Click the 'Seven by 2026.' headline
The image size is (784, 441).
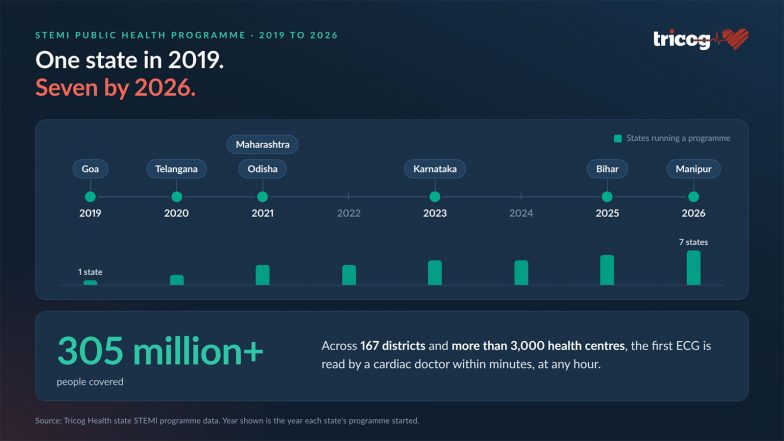[x=116, y=88]
